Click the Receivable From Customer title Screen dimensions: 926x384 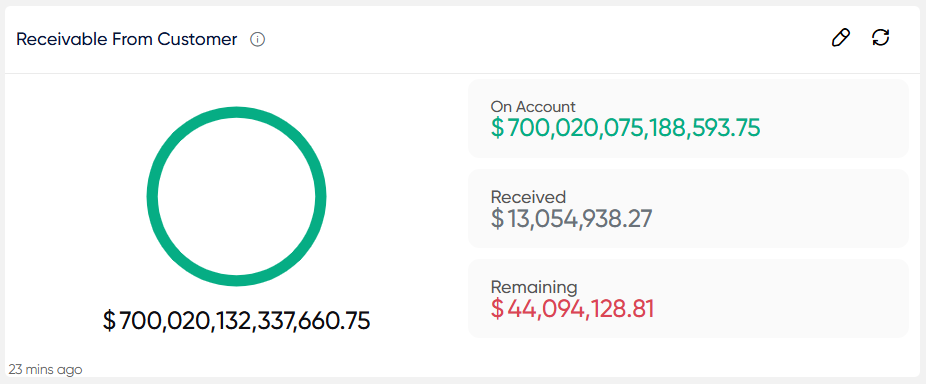(x=126, y=40)
